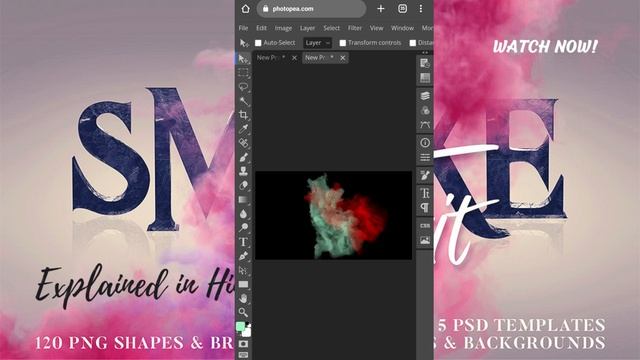Open the CSS panel icon
Screen dimensions: 640x360
click(425, 226)
